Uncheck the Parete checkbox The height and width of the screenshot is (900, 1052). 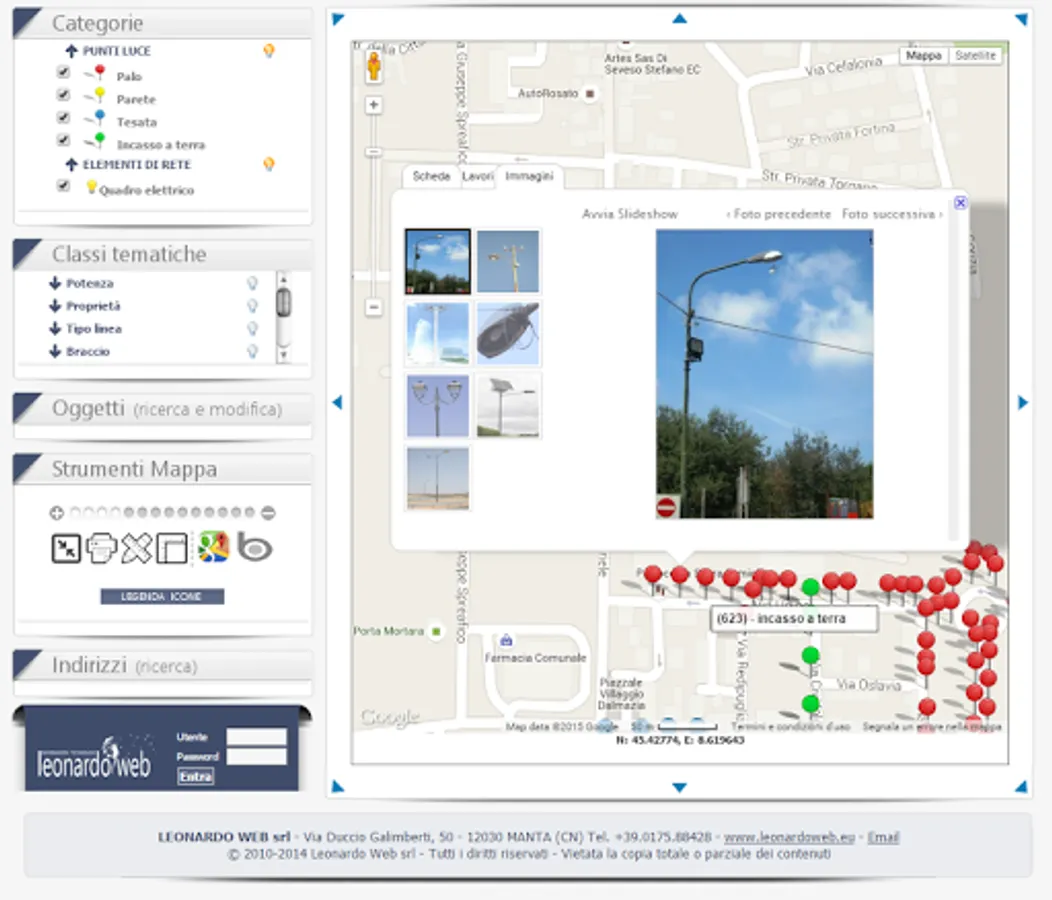[x=63, y=95]
